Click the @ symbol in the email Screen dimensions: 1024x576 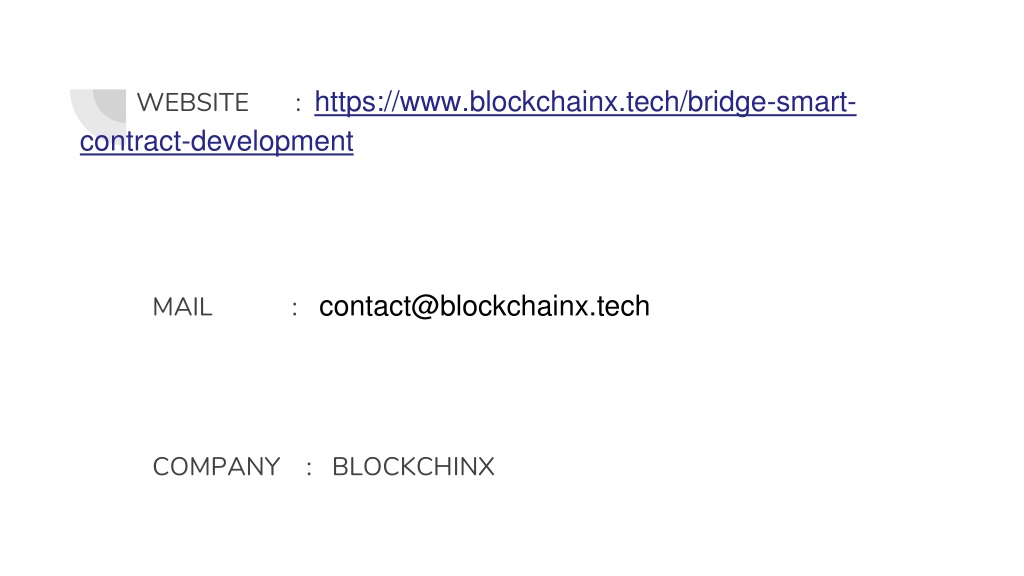point(424,306)
